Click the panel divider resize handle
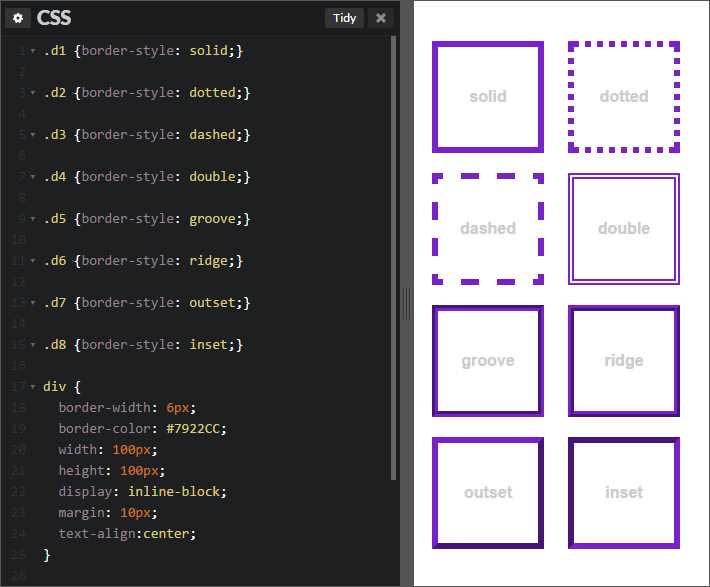Image resolution: width=710 pixels, height=587 pixels. click(407, 303)
